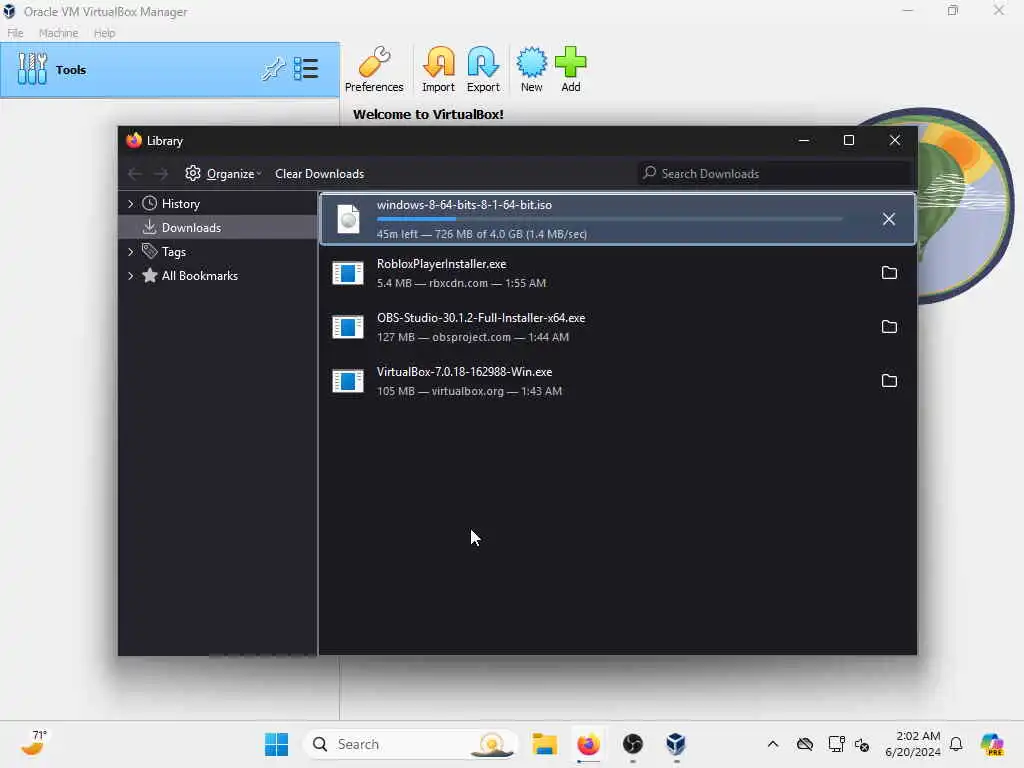Viewport: 1024px width, 768px height.
Task: Cancel the windows-8 ISO download
Action: point(889,219)
